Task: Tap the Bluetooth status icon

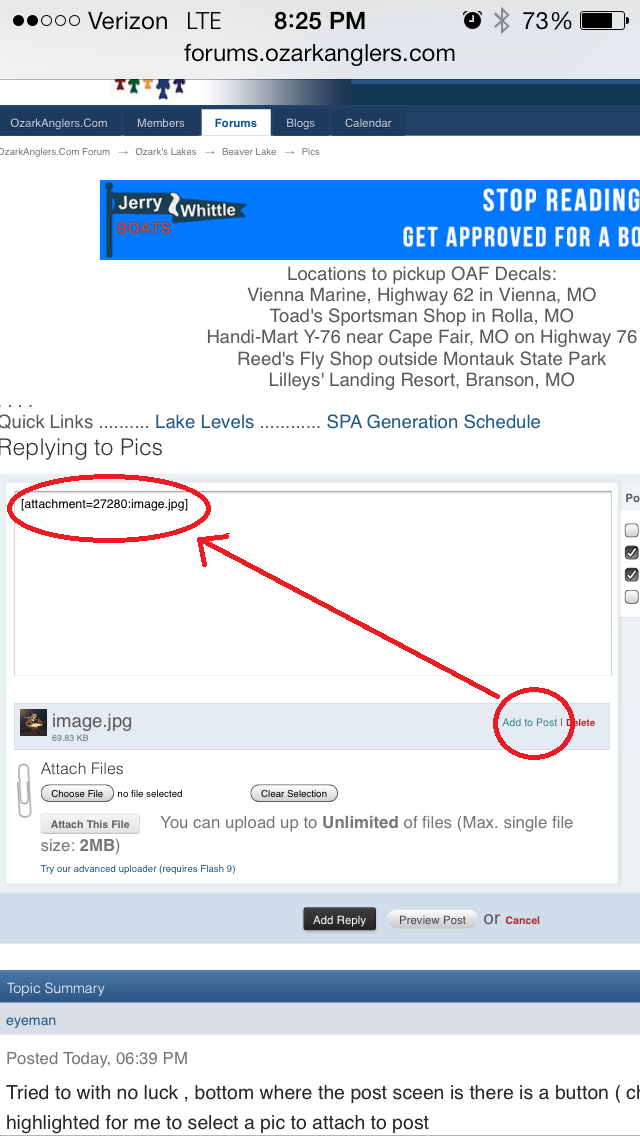Action: click(x=501, y=20)
